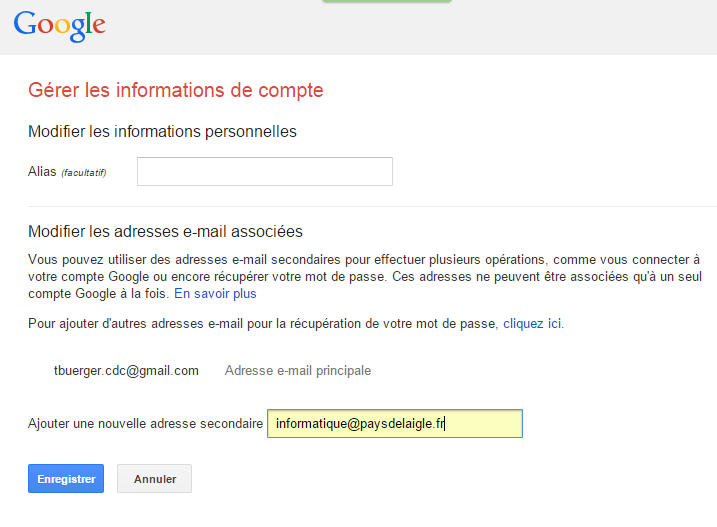717x527 pixels.
Task: Click the 'Adresse e-mail principale' label
Action: click(x=298, y=371)
